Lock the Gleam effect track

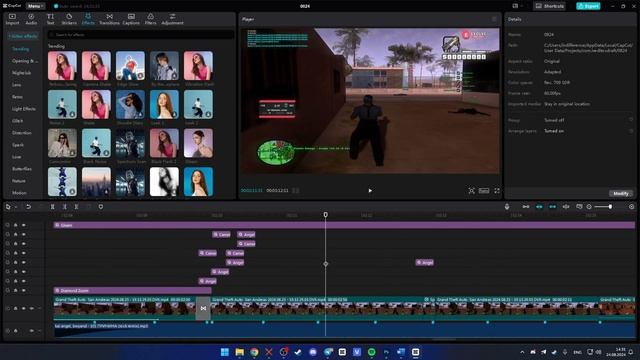(16, 225)
